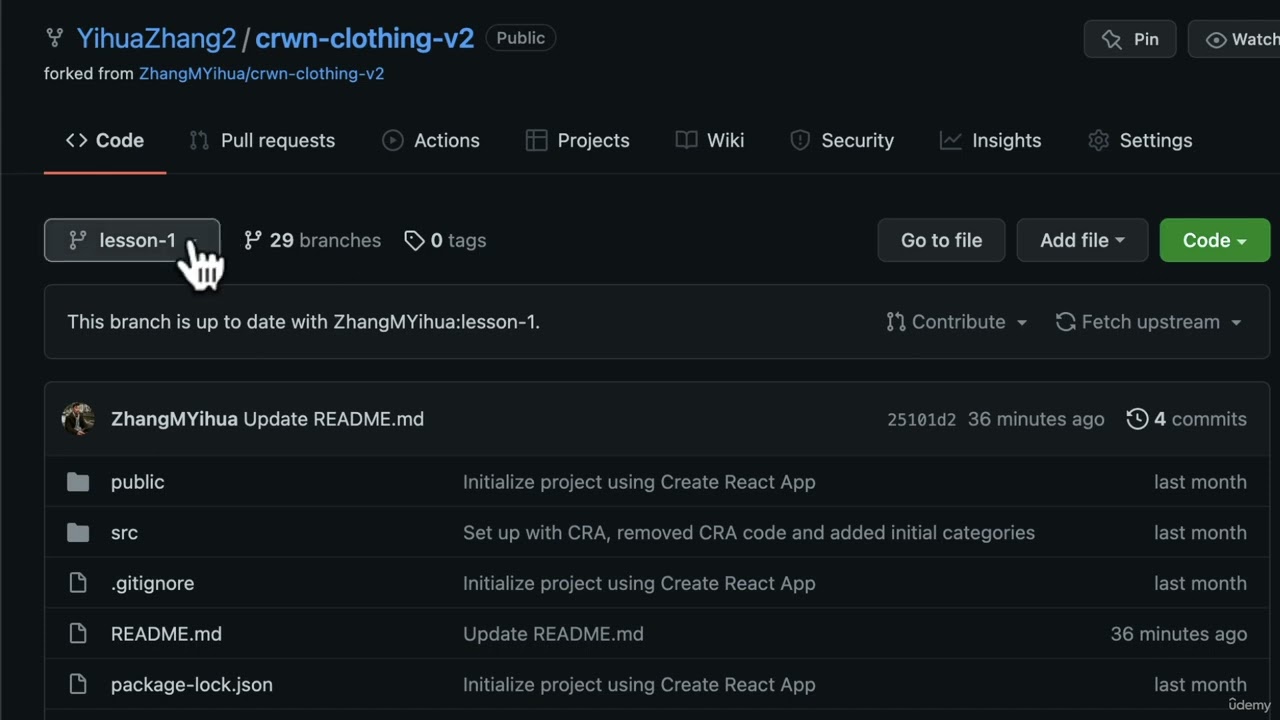The height and width of the screenshot is (720, 1280).
Task: Click the 'This branch is up to date' message
Action: click(x=303, y=322)
